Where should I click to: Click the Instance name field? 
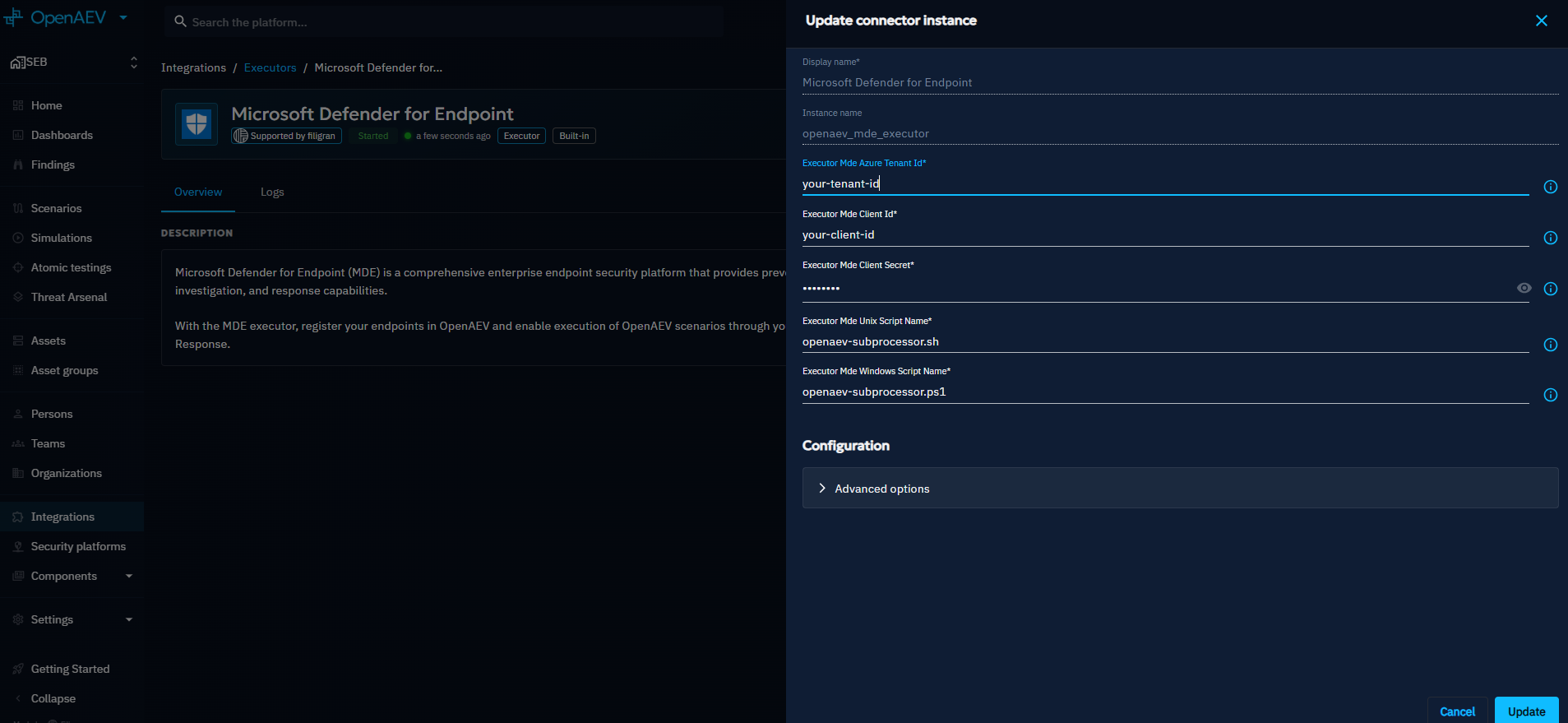(x=1180, y=133)
